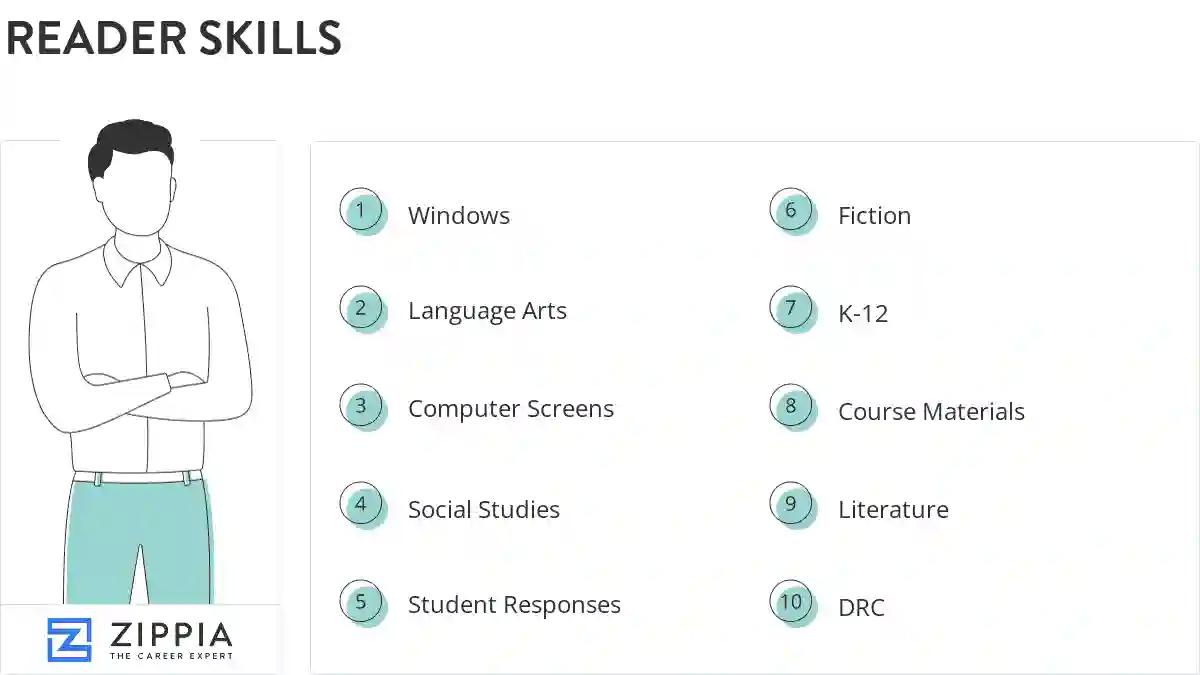Click the number 2 circle badge
1200x675 pixels.
click(361, 308)
